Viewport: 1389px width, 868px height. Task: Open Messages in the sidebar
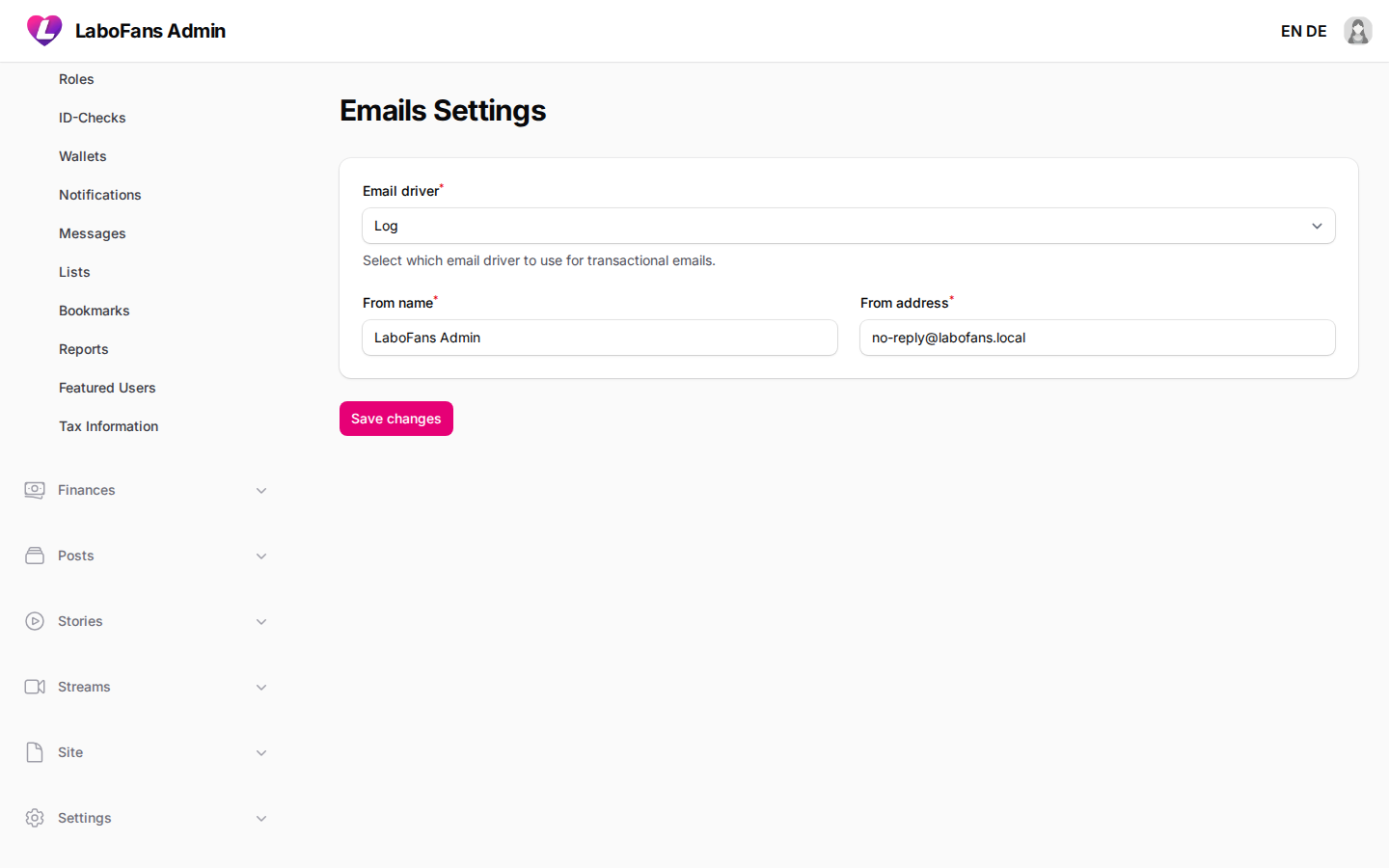pyautogui.click(x=93, y=233)
